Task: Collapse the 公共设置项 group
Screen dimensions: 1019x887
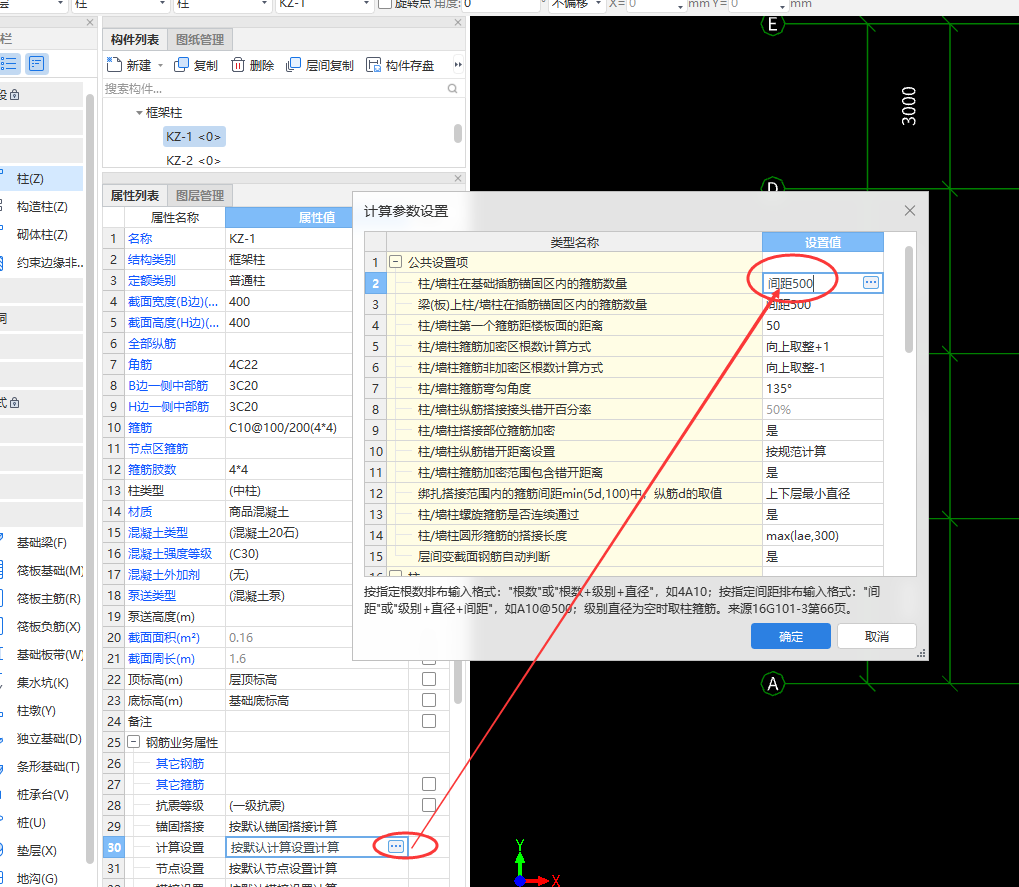Action: click(395, 262)
